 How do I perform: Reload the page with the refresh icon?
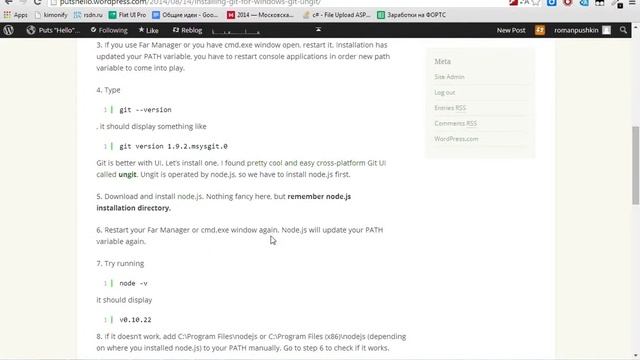pos(38,2)
